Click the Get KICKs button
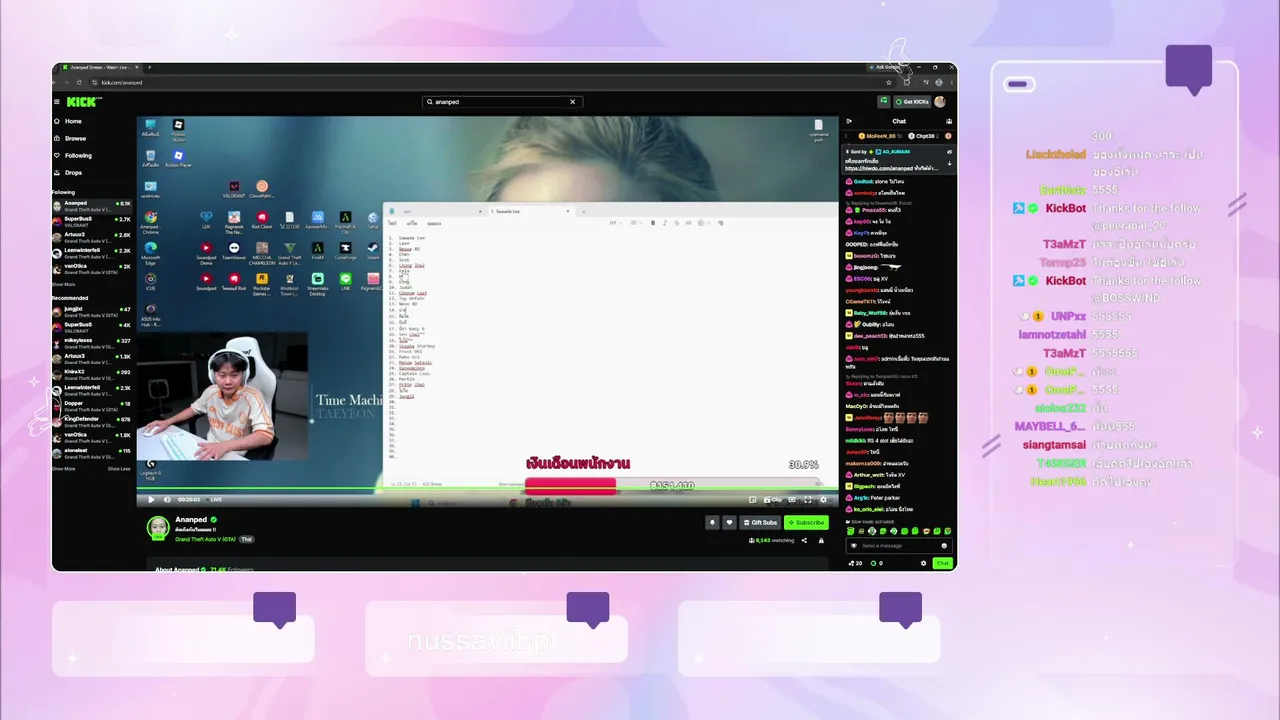The image size is (1280, 720). [x=912, y=101]
